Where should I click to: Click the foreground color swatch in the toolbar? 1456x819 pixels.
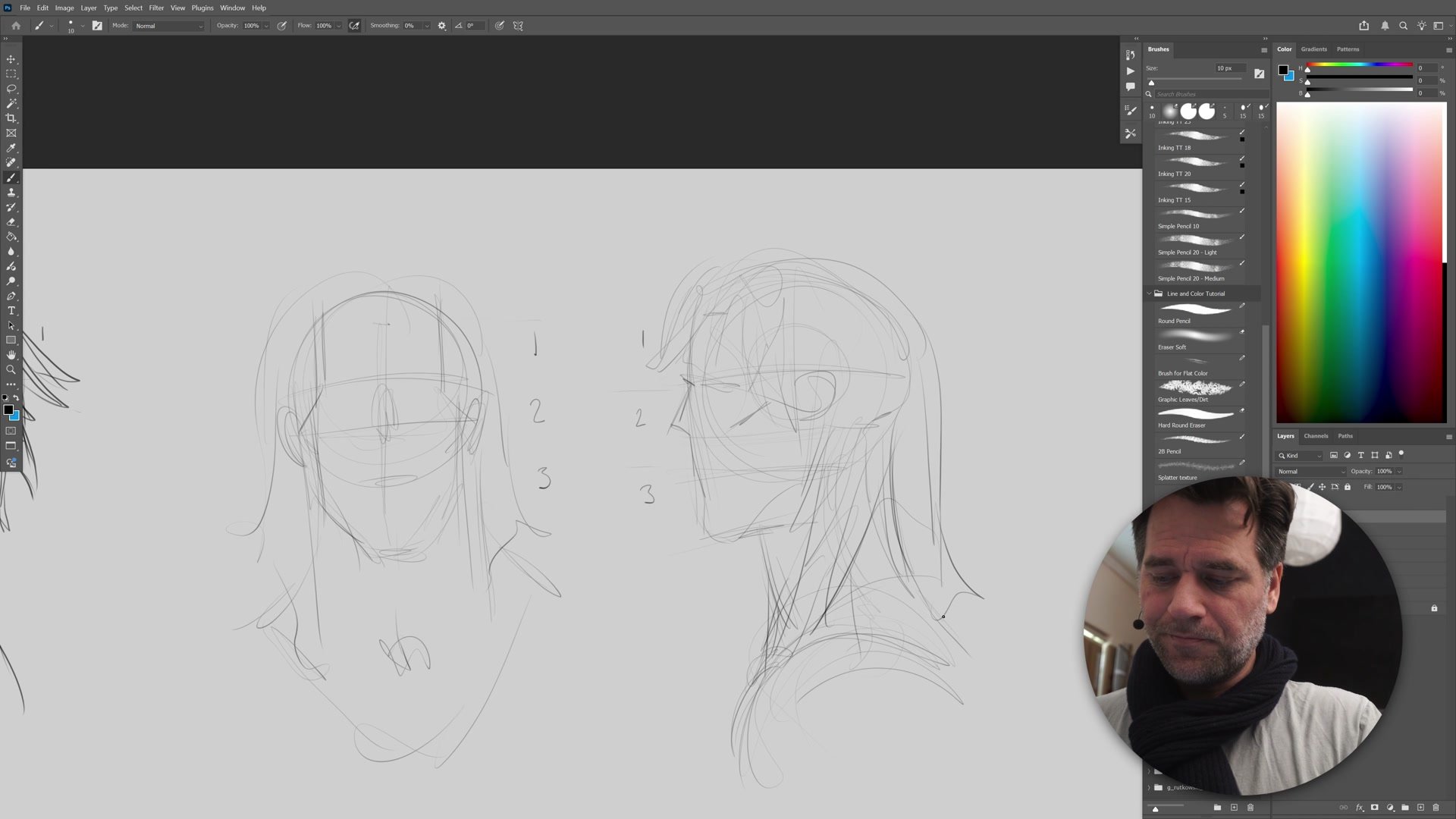click(8, 409)
